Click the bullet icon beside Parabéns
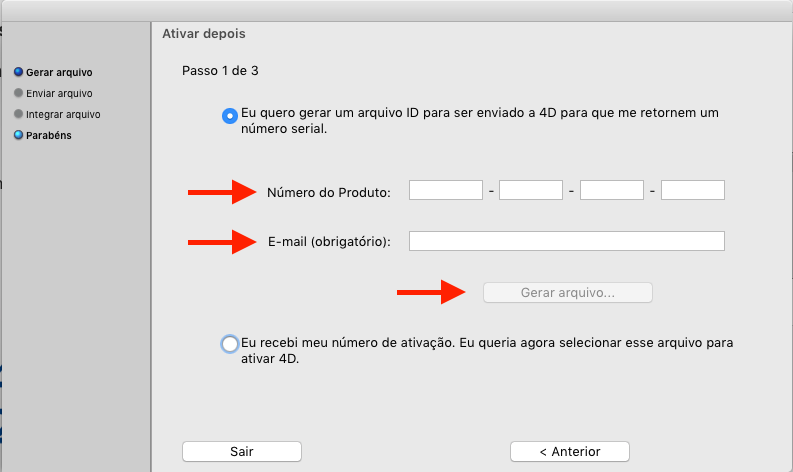Screen dimensions: 793x472 (x=18, y=135)
